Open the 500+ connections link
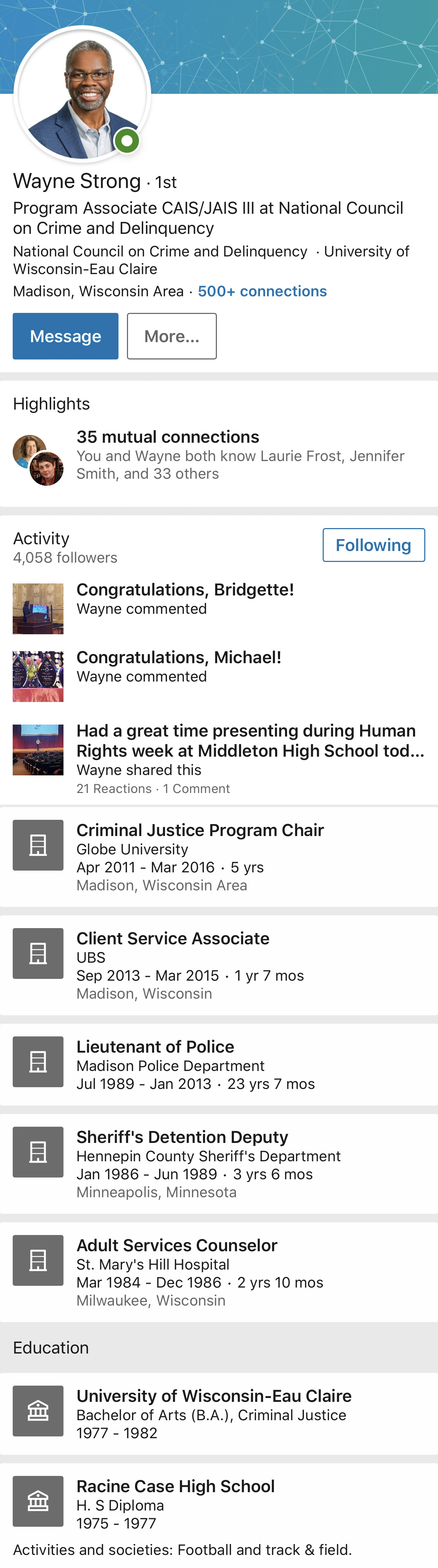The height and width of the screenshot is (1568, 438). pos(262,291)
